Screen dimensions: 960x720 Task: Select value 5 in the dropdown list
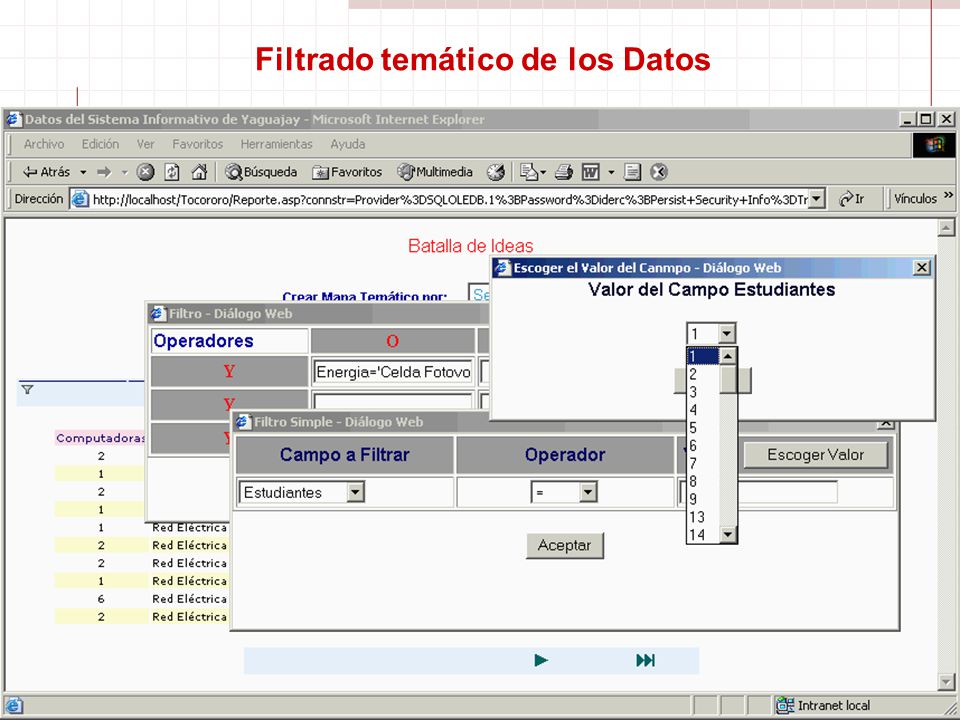[x=702, y=427]
